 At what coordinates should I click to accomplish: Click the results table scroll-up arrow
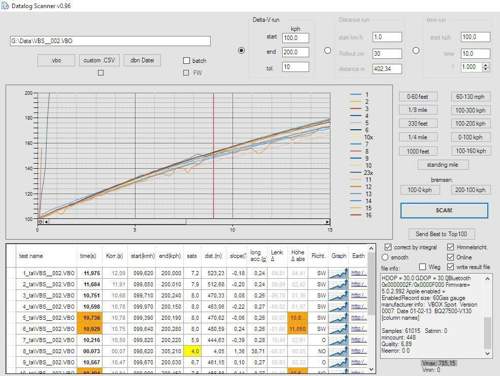point(371,248)
